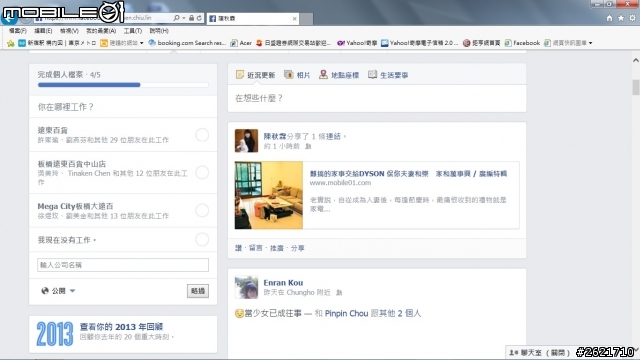Open Yahoo!奇摩電子信箱 2.0 bookmark

(419, 43)
